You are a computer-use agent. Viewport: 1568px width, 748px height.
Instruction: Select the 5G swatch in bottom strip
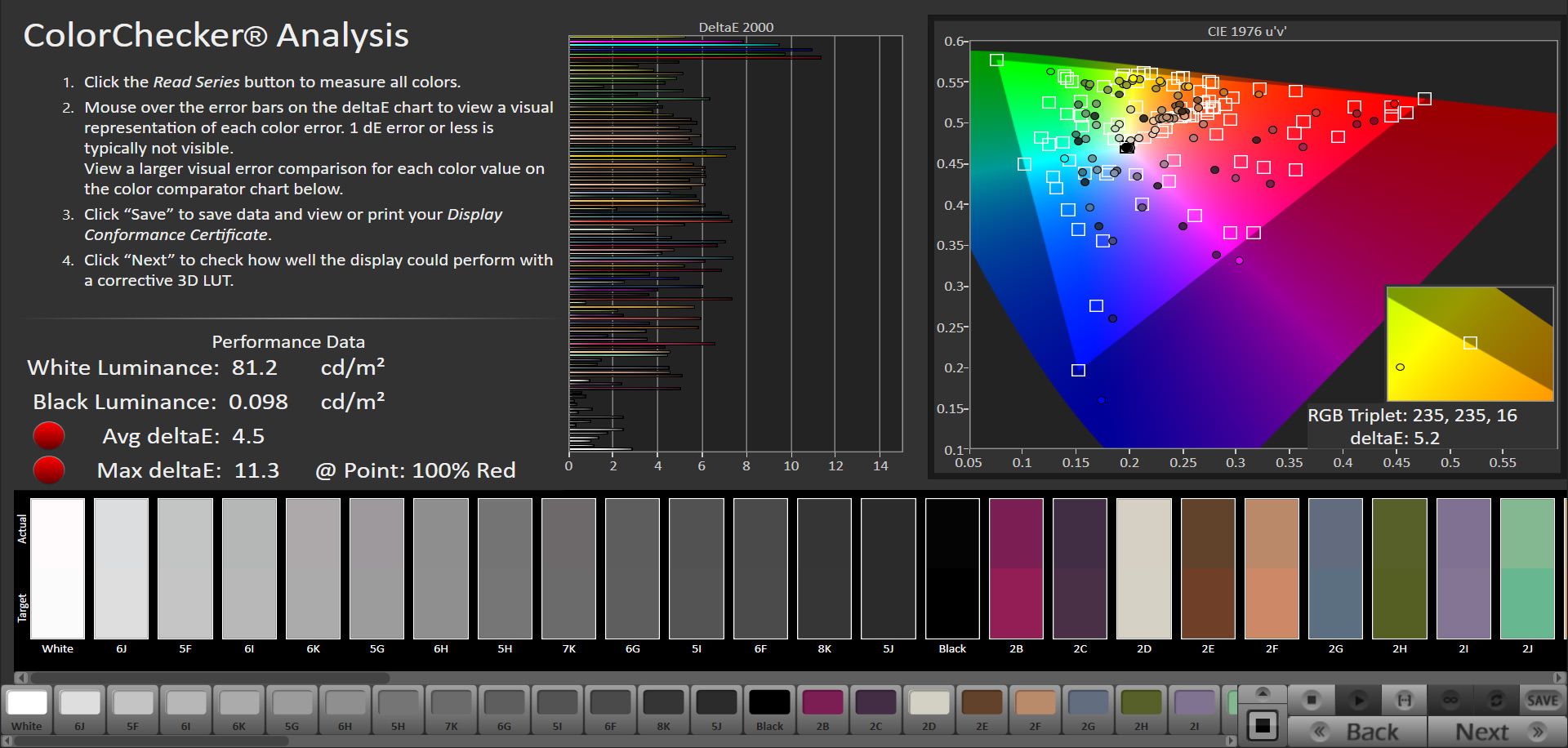point(292,710)
